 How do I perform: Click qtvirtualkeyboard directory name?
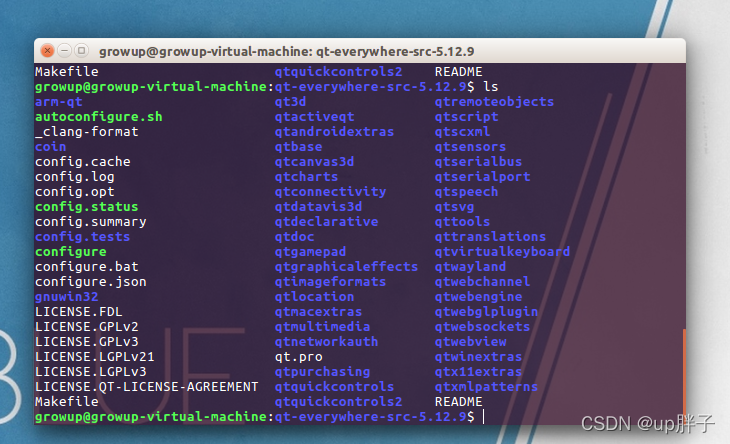click(x=502, y=251)
